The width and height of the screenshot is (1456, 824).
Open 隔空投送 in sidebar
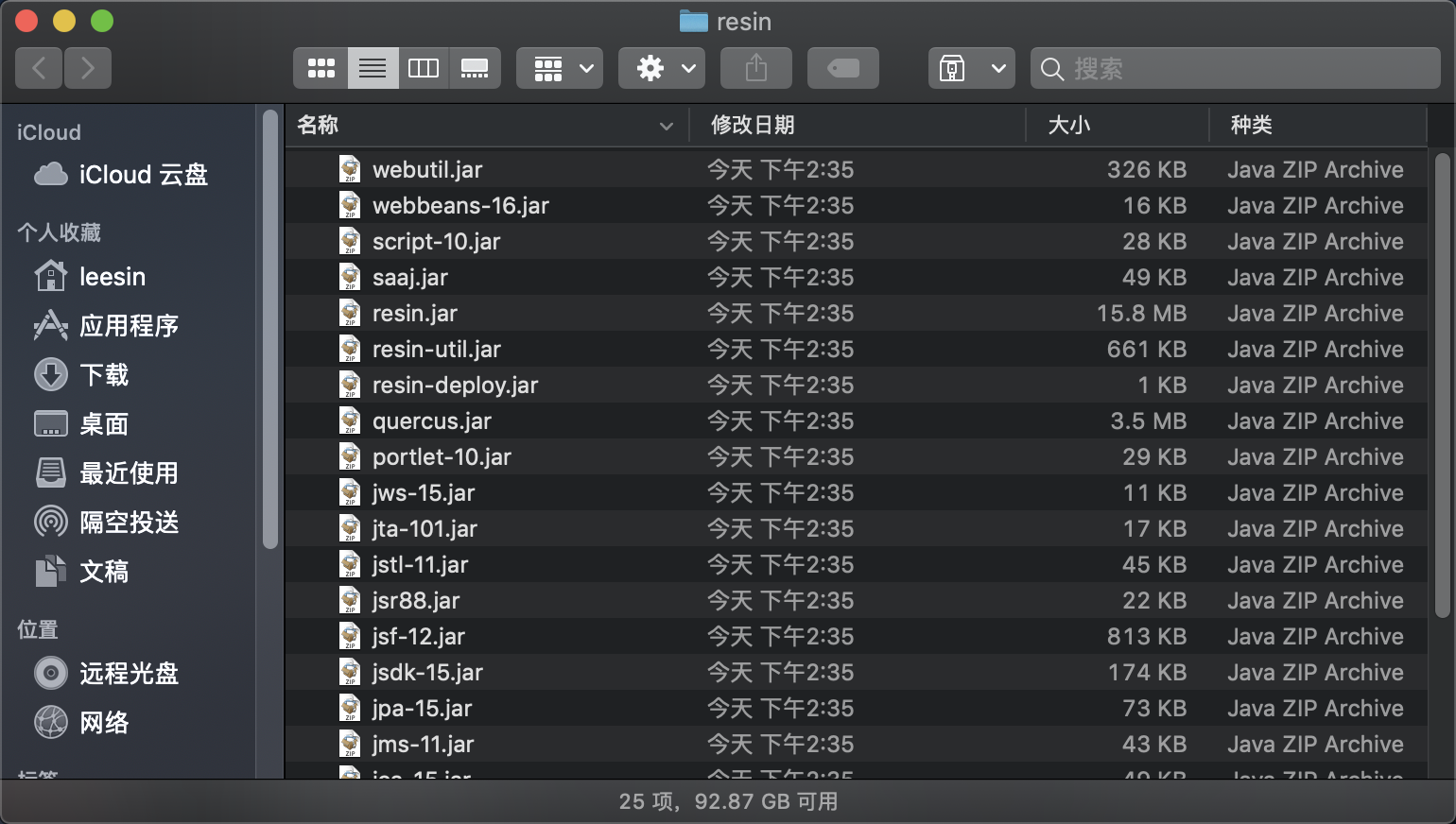(x=106, y=523)
